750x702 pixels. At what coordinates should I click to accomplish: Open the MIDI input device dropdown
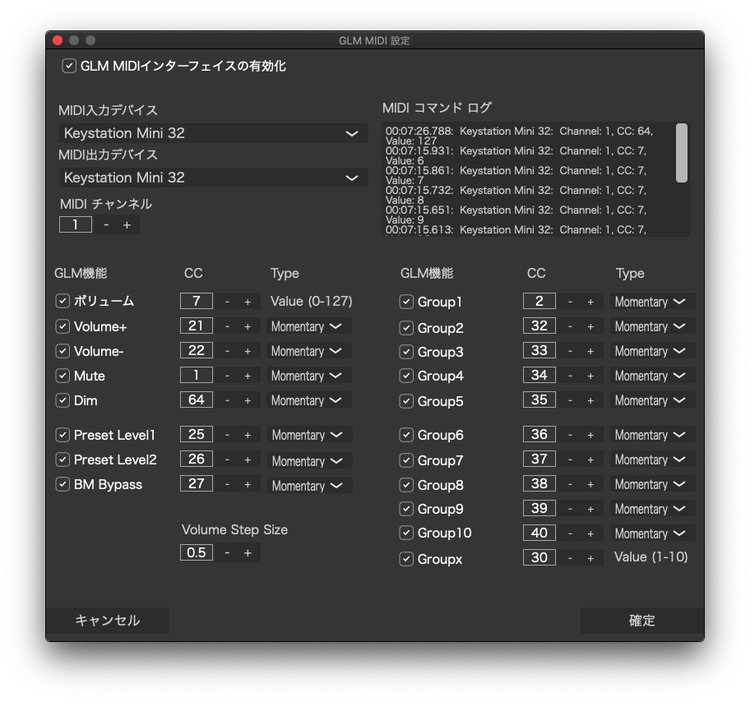(x=212, y=133)
